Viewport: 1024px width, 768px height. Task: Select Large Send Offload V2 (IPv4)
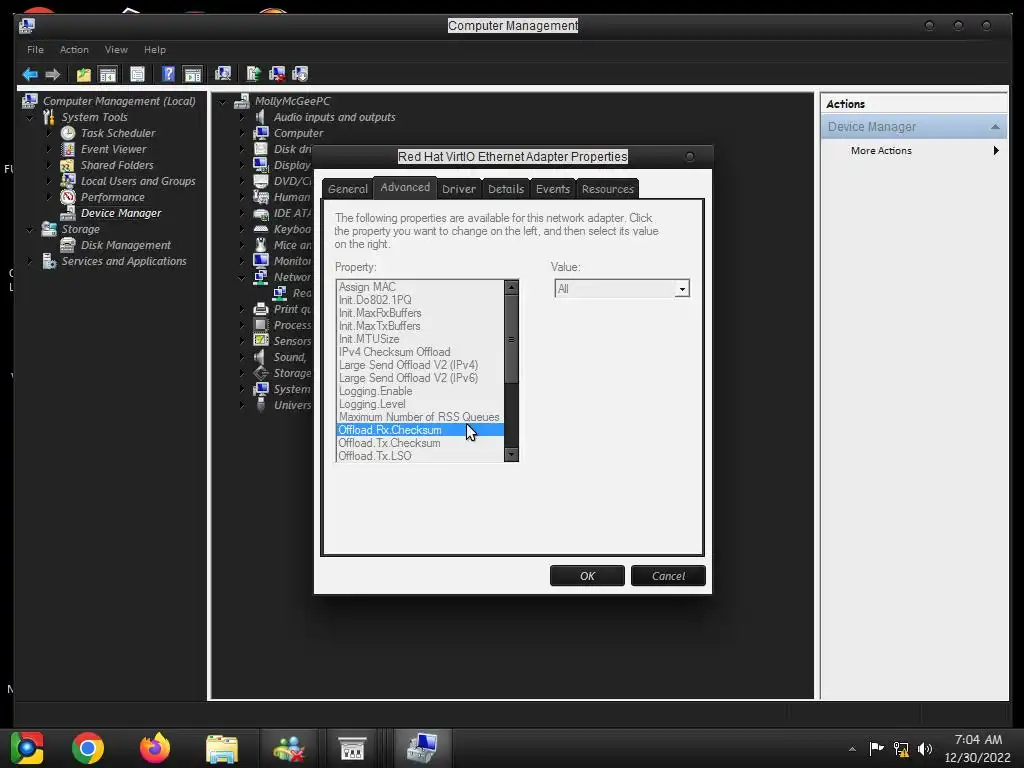pos(419,365)
